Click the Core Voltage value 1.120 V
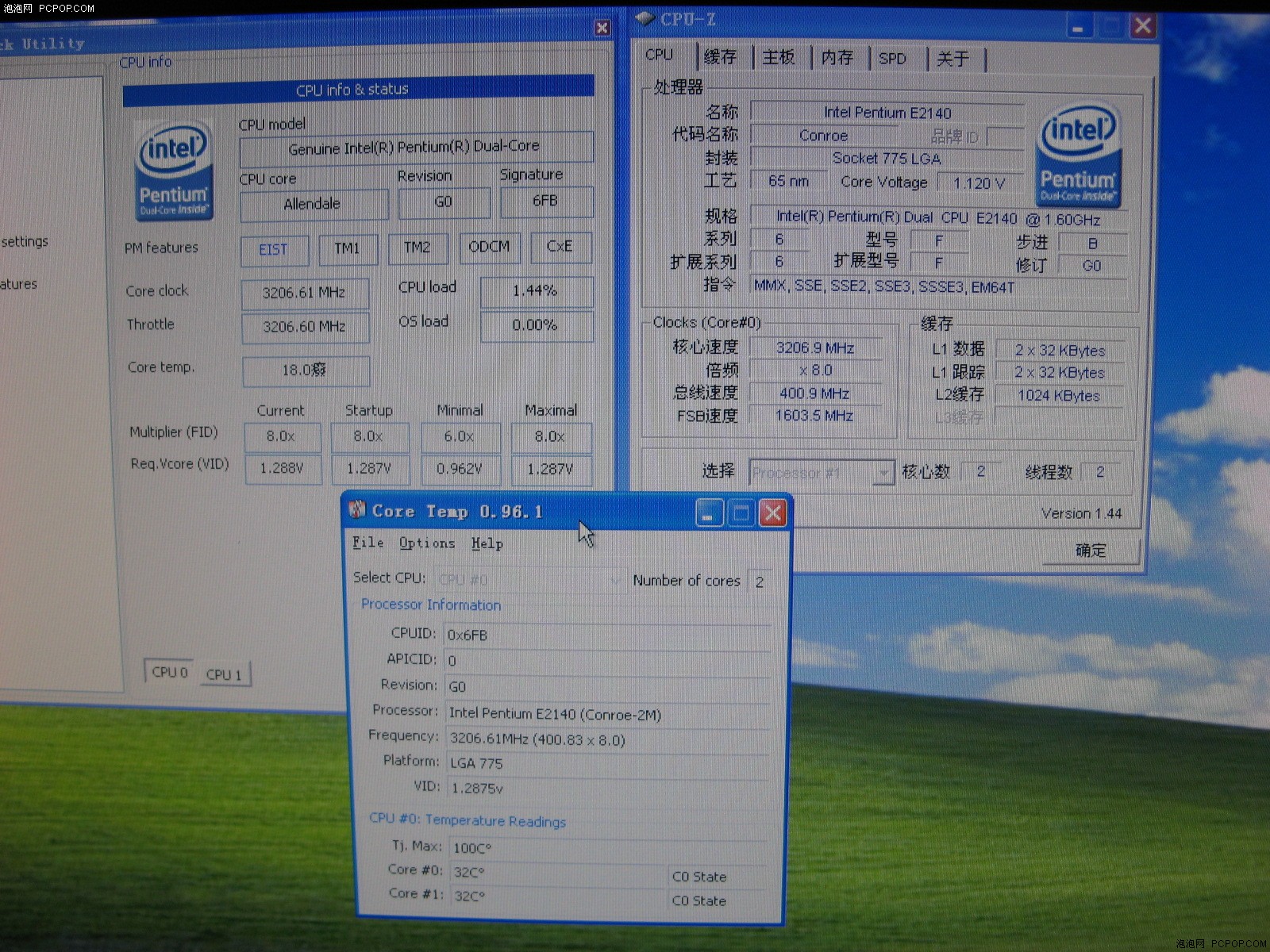This screenshot has height=952, width=1270. 980,183
